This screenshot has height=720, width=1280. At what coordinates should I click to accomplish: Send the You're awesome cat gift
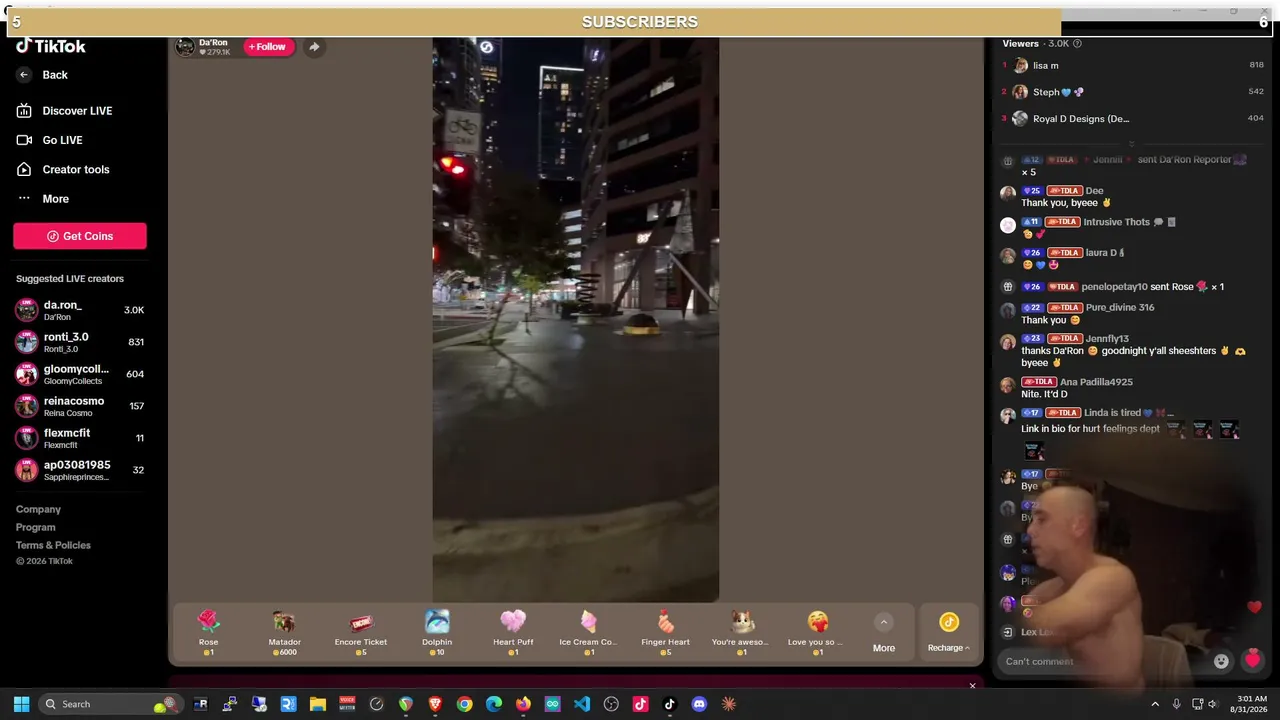[741, 633]
